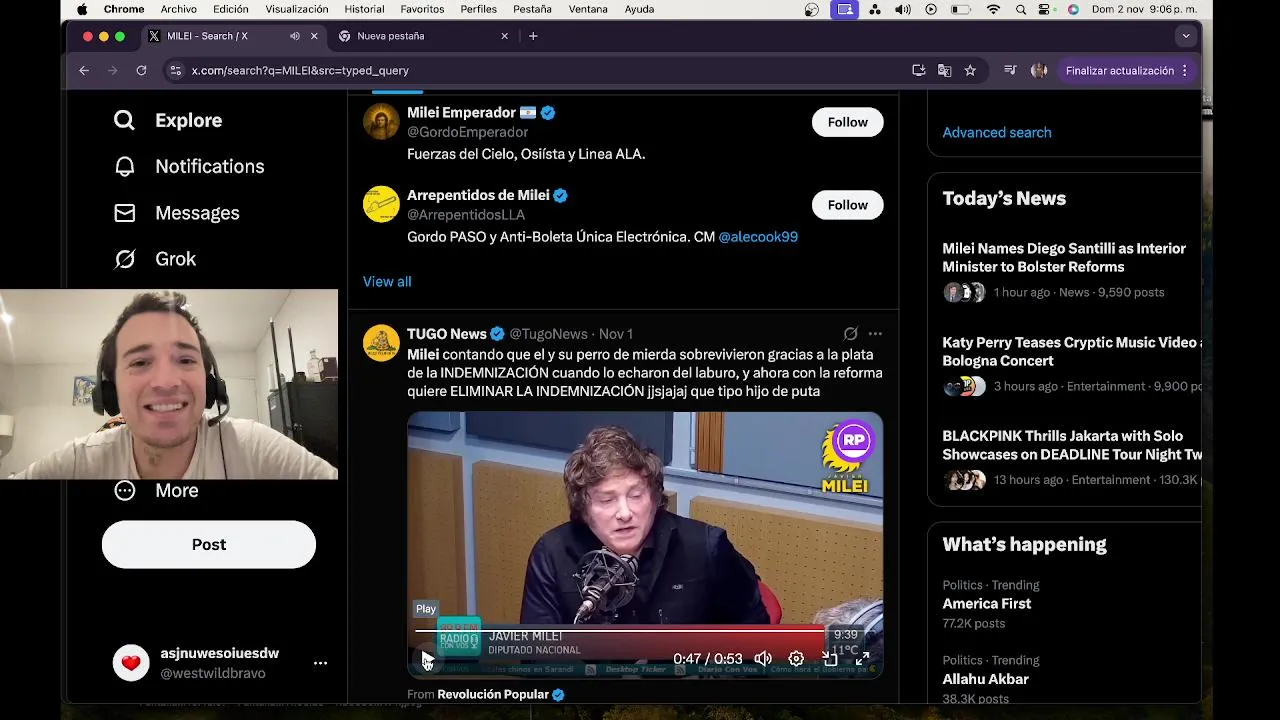
Task: Open Chrome three-dot menu
Action: (x=1185, y=71)
